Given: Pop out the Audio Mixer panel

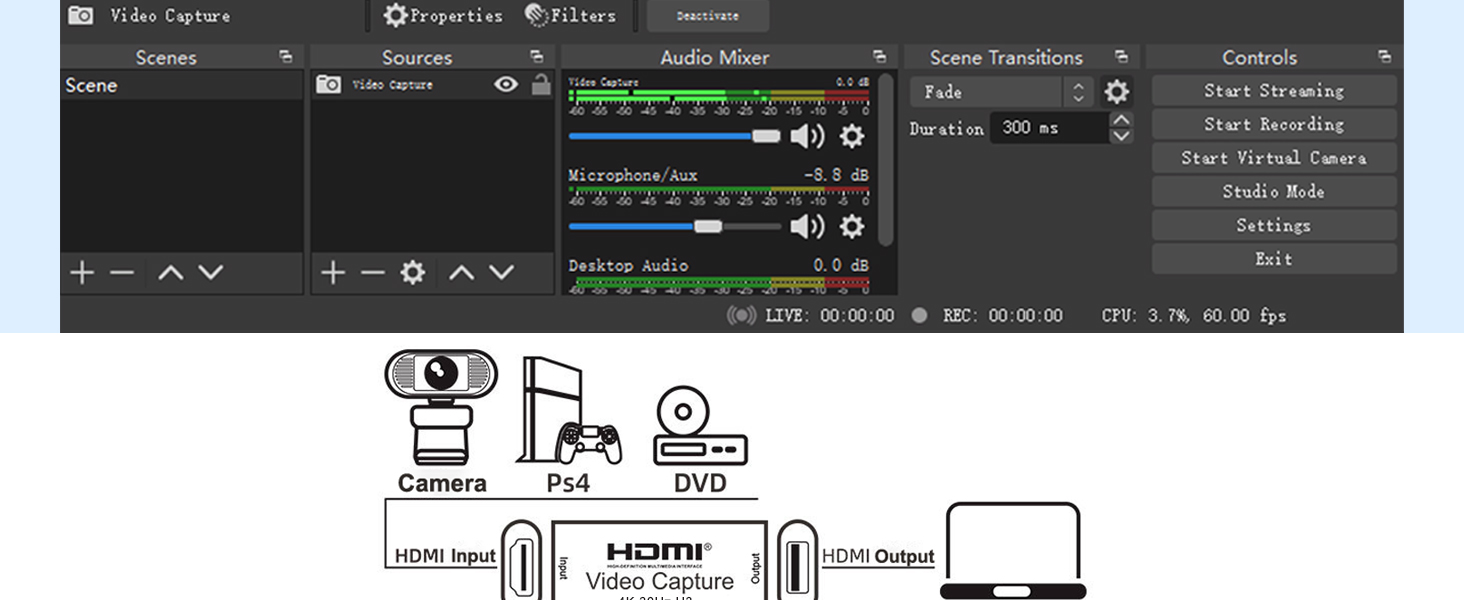Looking at the screenshot, I should point(879,57).
